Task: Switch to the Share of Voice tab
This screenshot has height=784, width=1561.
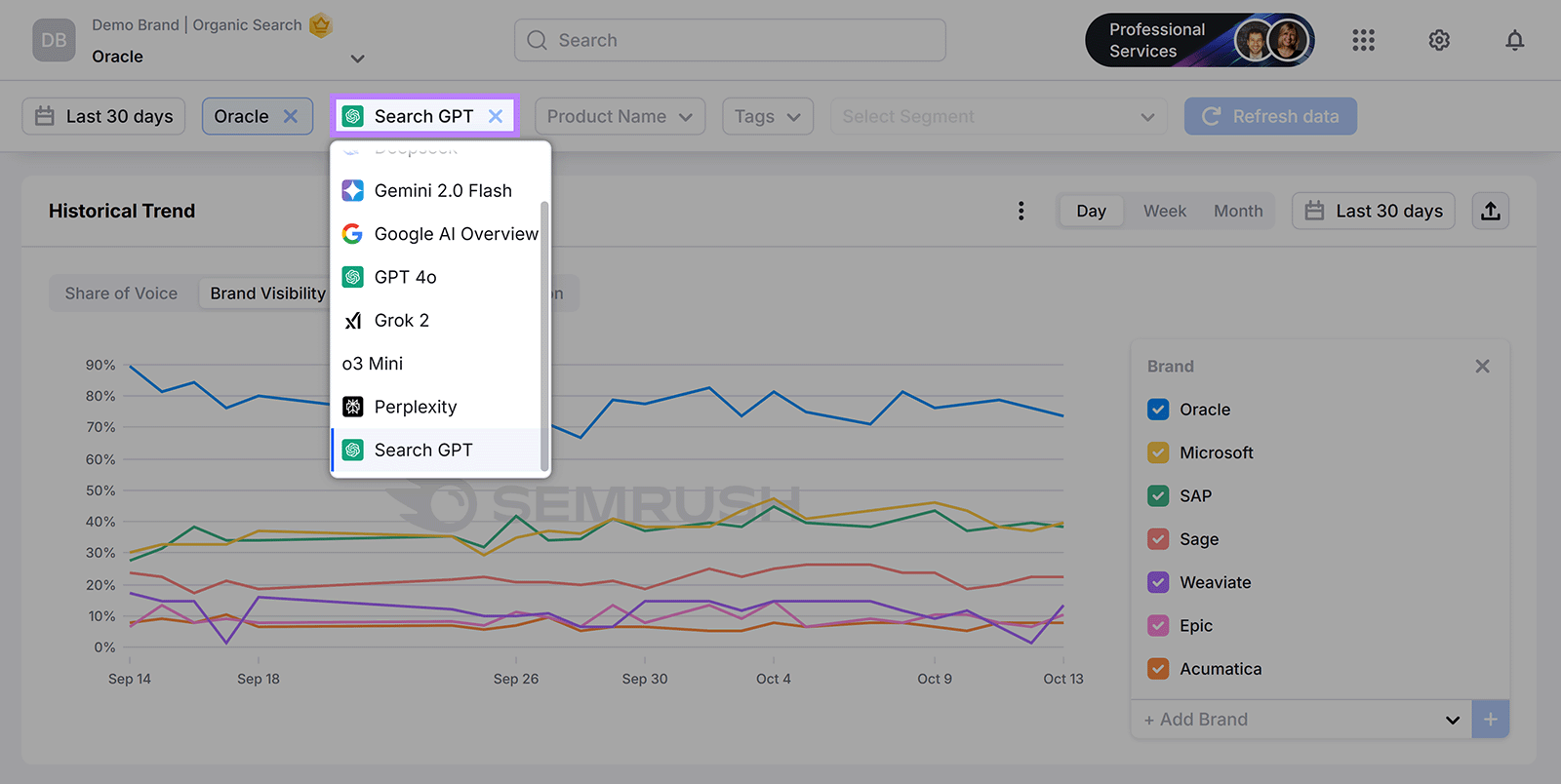Action: [121, 294]
